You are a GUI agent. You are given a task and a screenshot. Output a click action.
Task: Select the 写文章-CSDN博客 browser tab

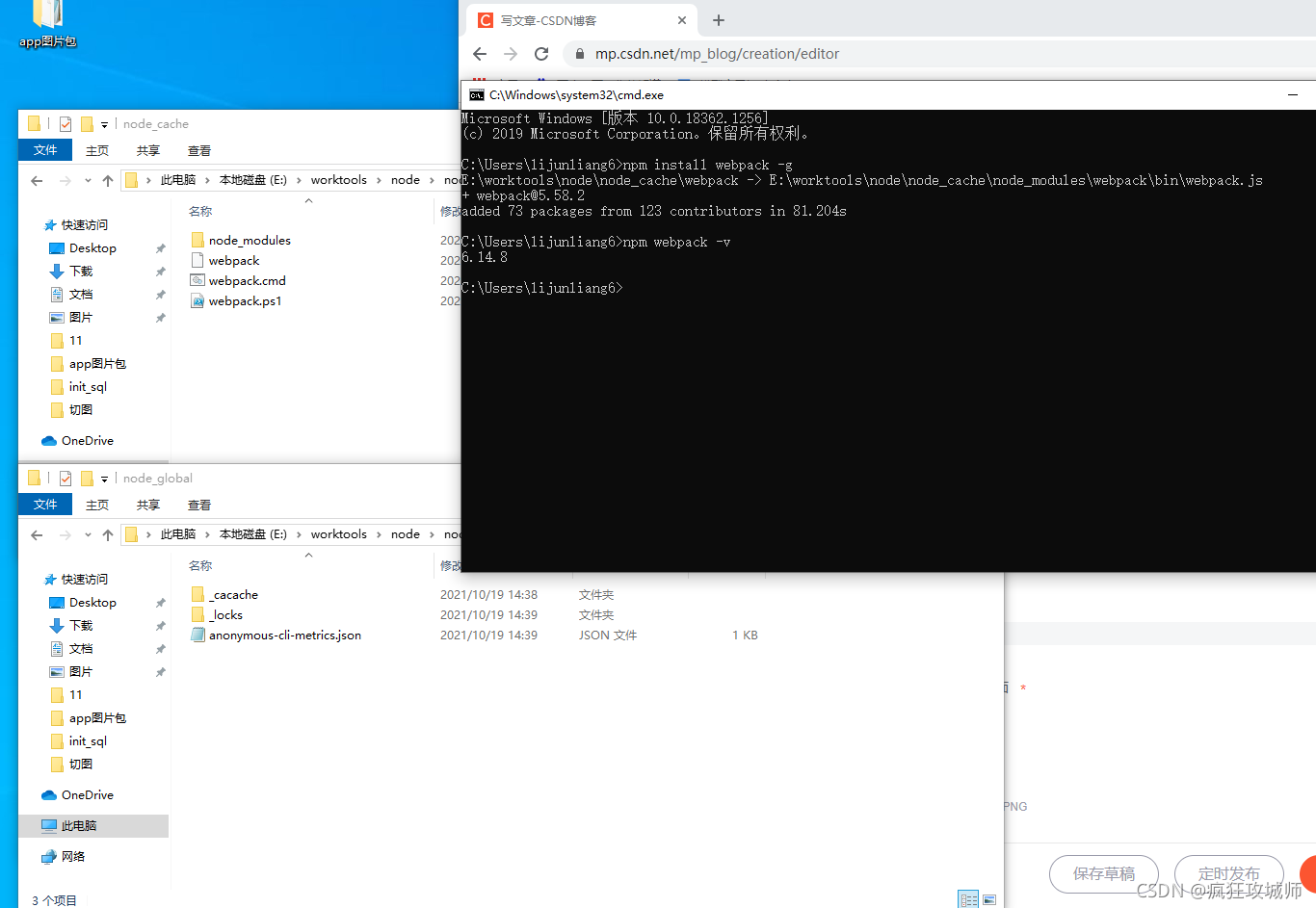click(581, 20)
